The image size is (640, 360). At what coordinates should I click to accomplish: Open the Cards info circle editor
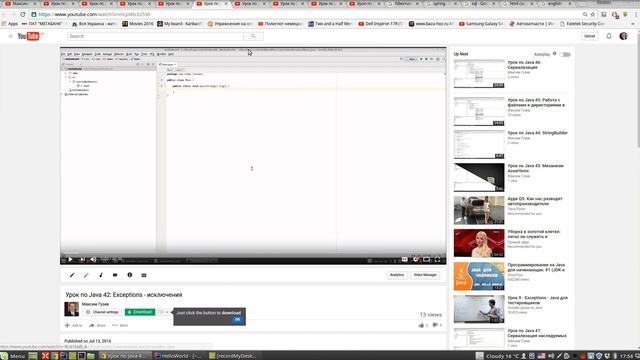(x=129, y=275)
